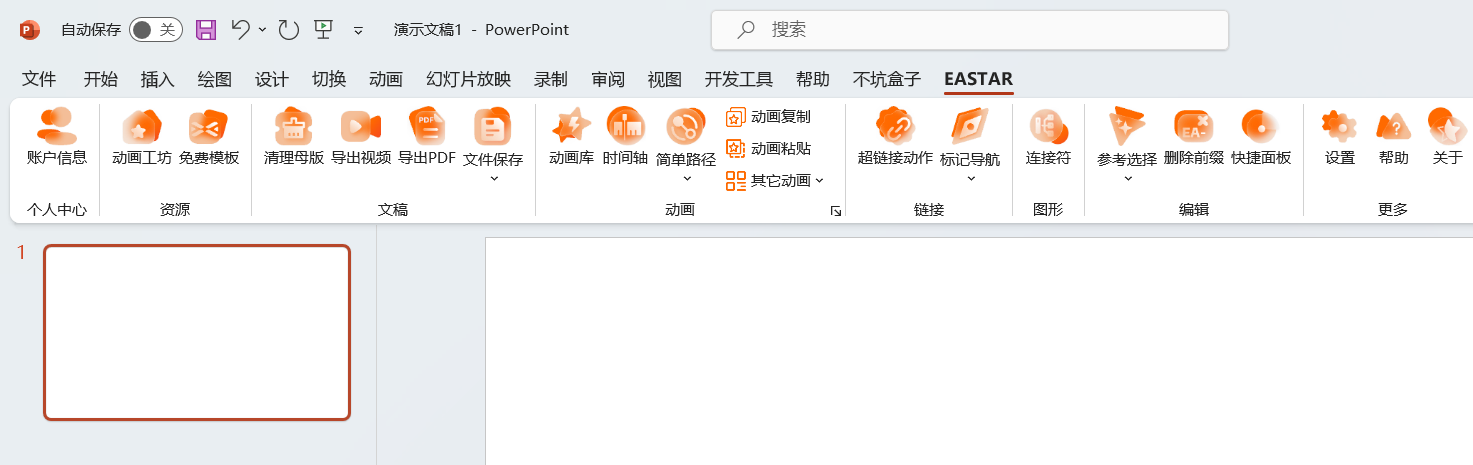Click the 动画复制 button
This screenshot has width=1473, height=465.
tap(769, 117)
